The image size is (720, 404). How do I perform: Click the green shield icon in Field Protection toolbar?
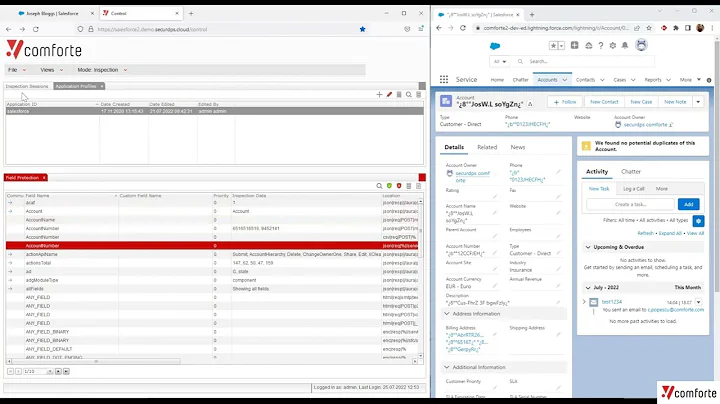[x=389, y=186]
